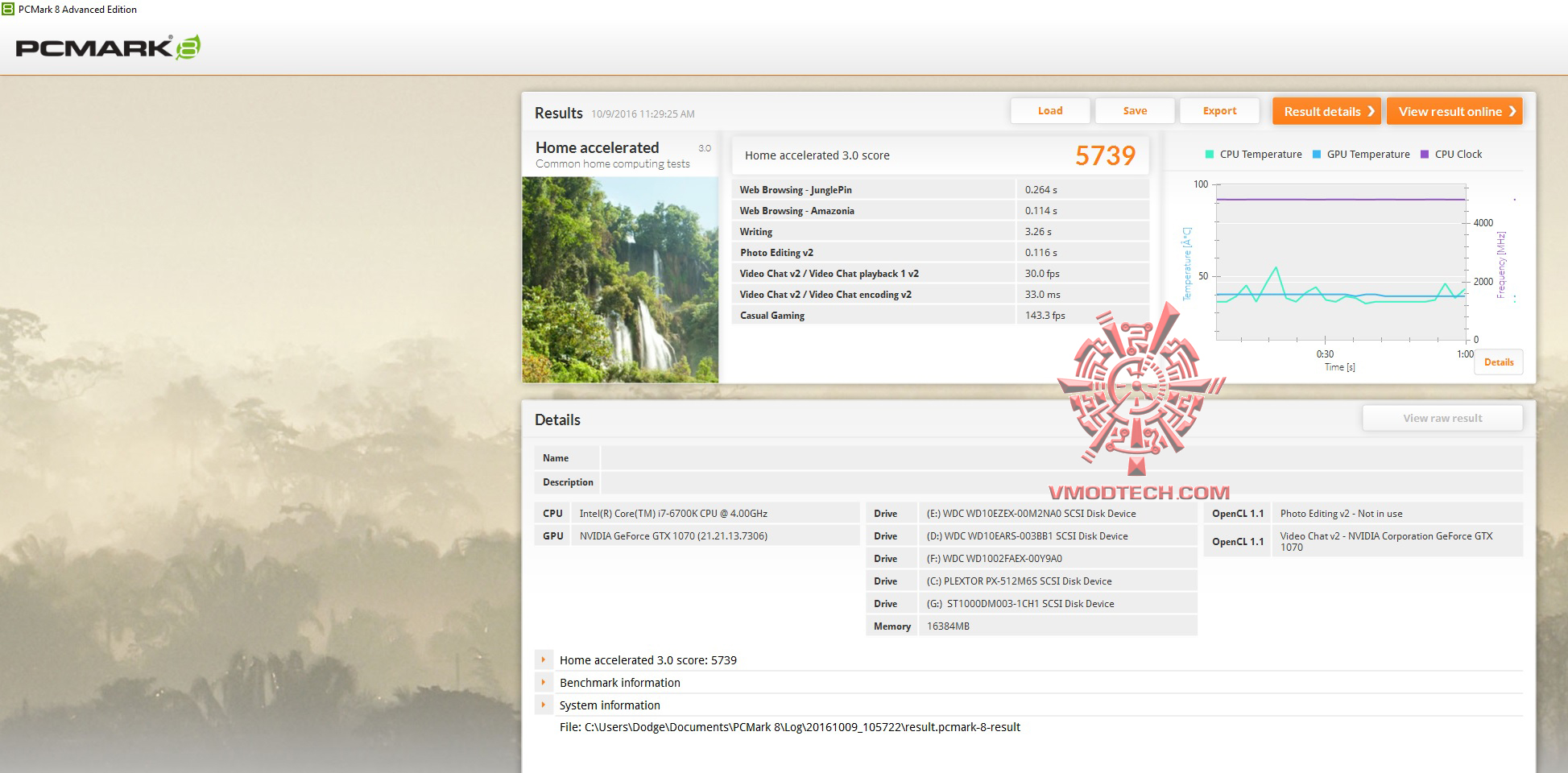Click the PCMark 8 logo
The image size is (1568, 773).
(x=108, y=48)
